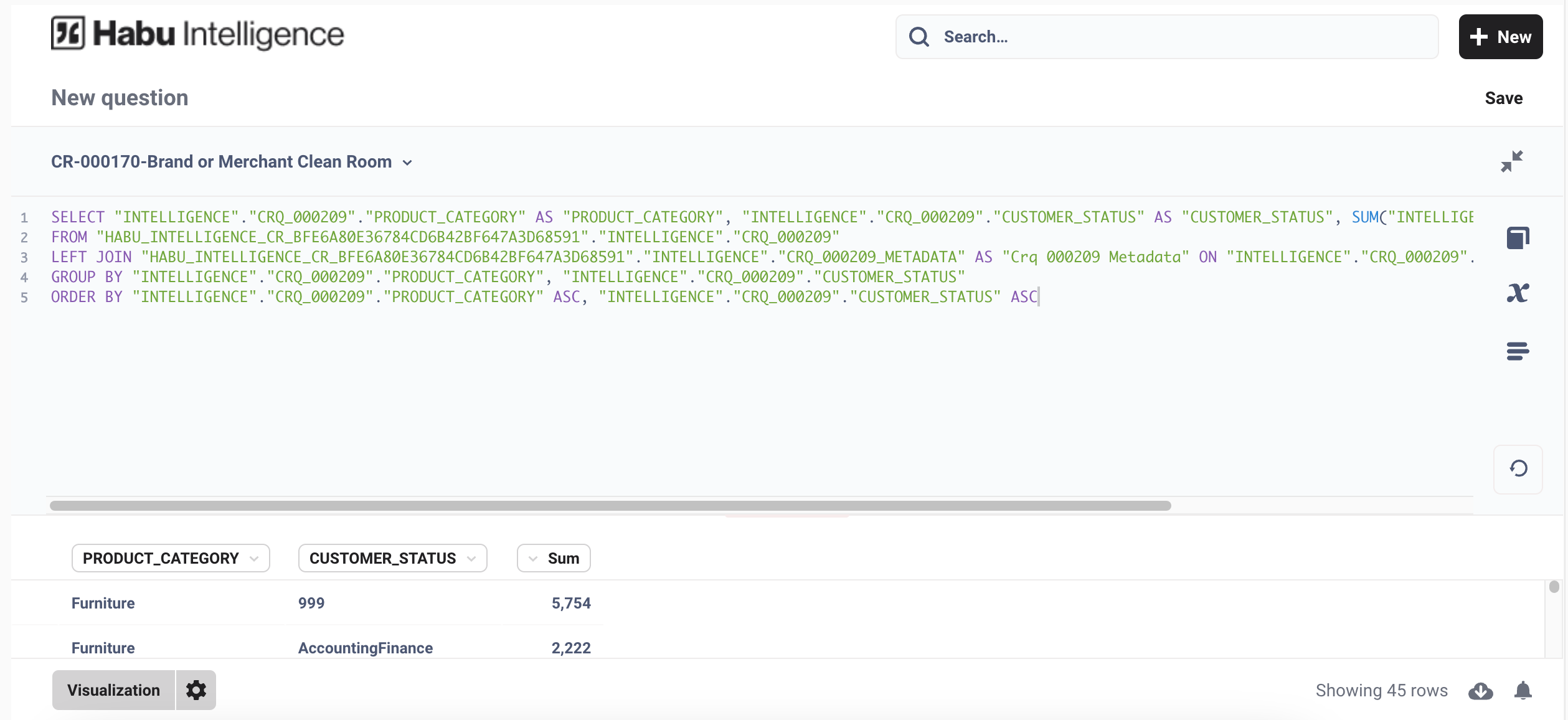Click SQL line 3 LEFT JOIN clause
Viewport: 1568px width, 720px height.
pyautogui.click(x=762, y=257)
